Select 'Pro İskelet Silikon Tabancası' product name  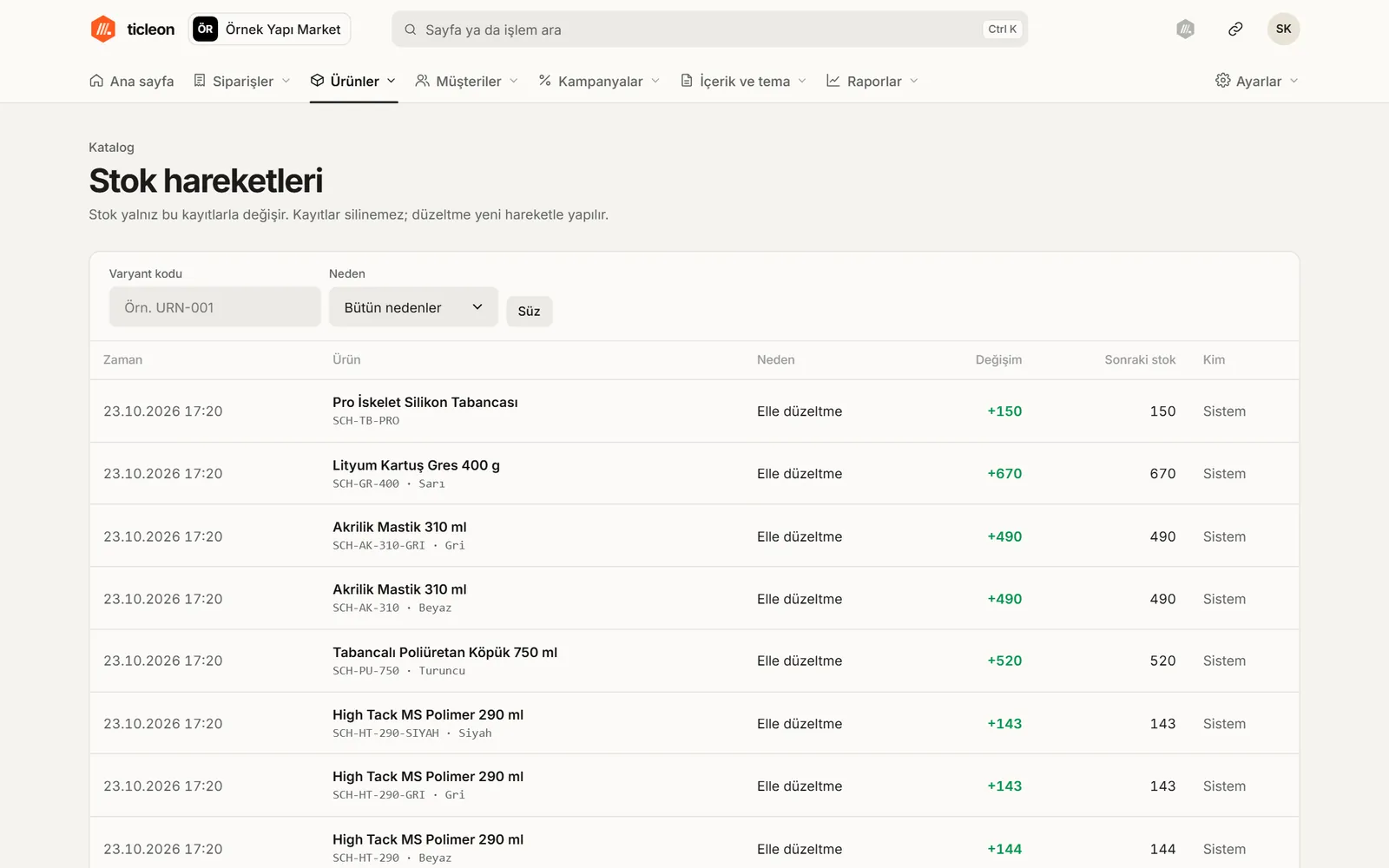point(425,403)
